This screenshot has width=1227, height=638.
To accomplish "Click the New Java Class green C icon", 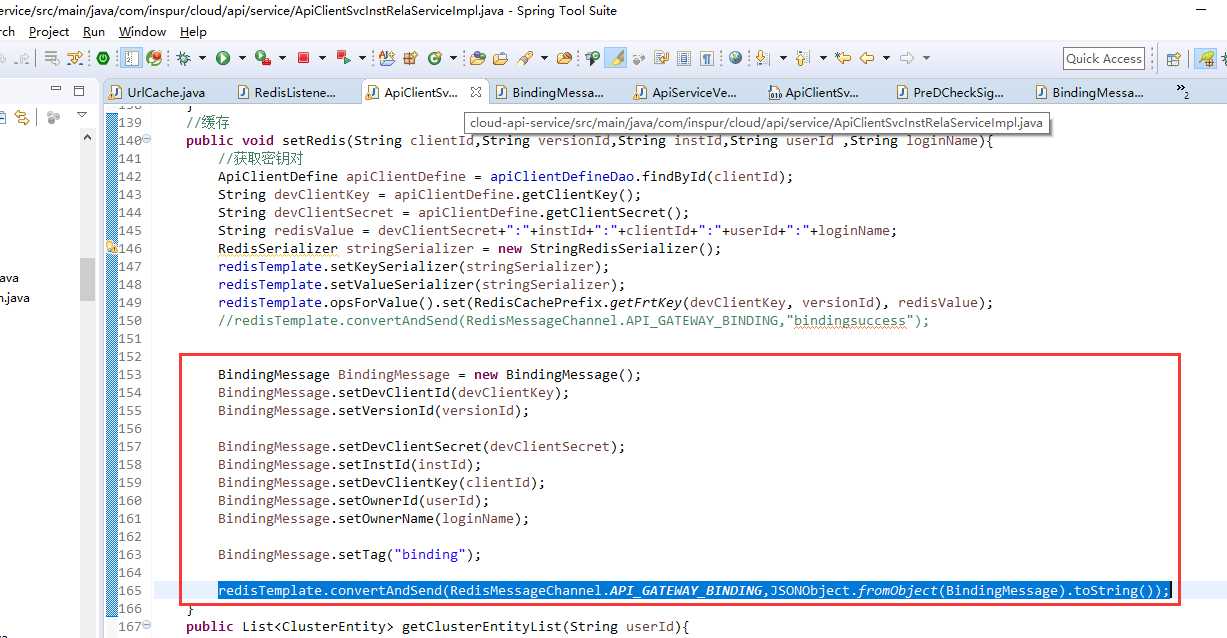I will pos(435,58).
